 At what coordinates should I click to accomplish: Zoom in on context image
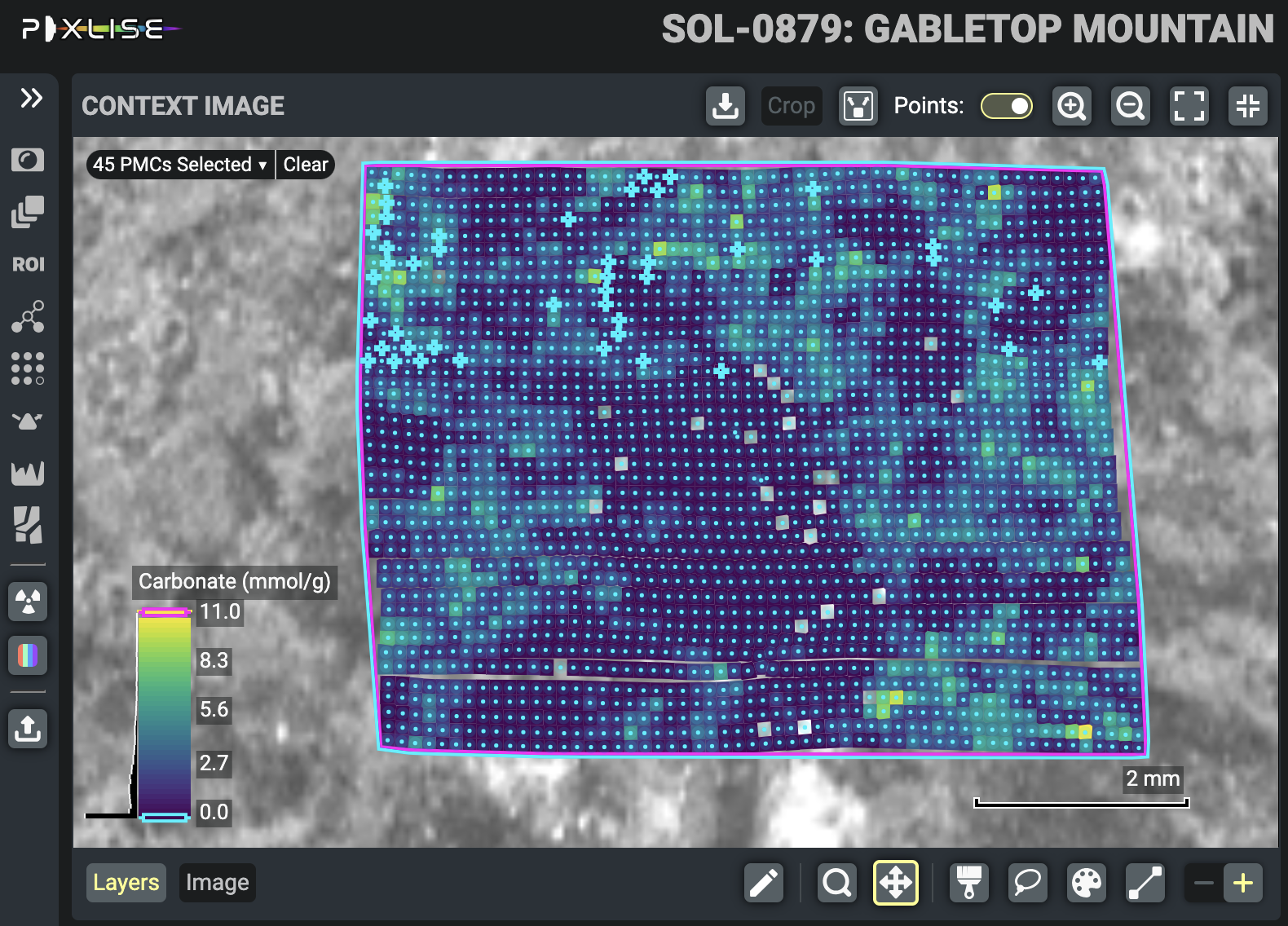click(1072, 106)
